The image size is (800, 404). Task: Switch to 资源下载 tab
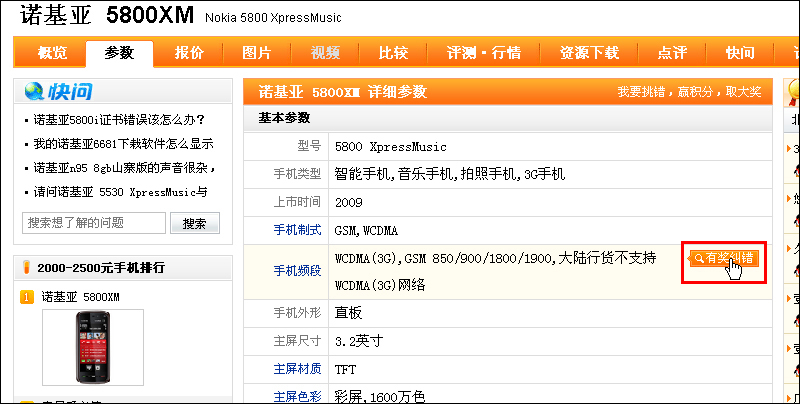point(589,53)
